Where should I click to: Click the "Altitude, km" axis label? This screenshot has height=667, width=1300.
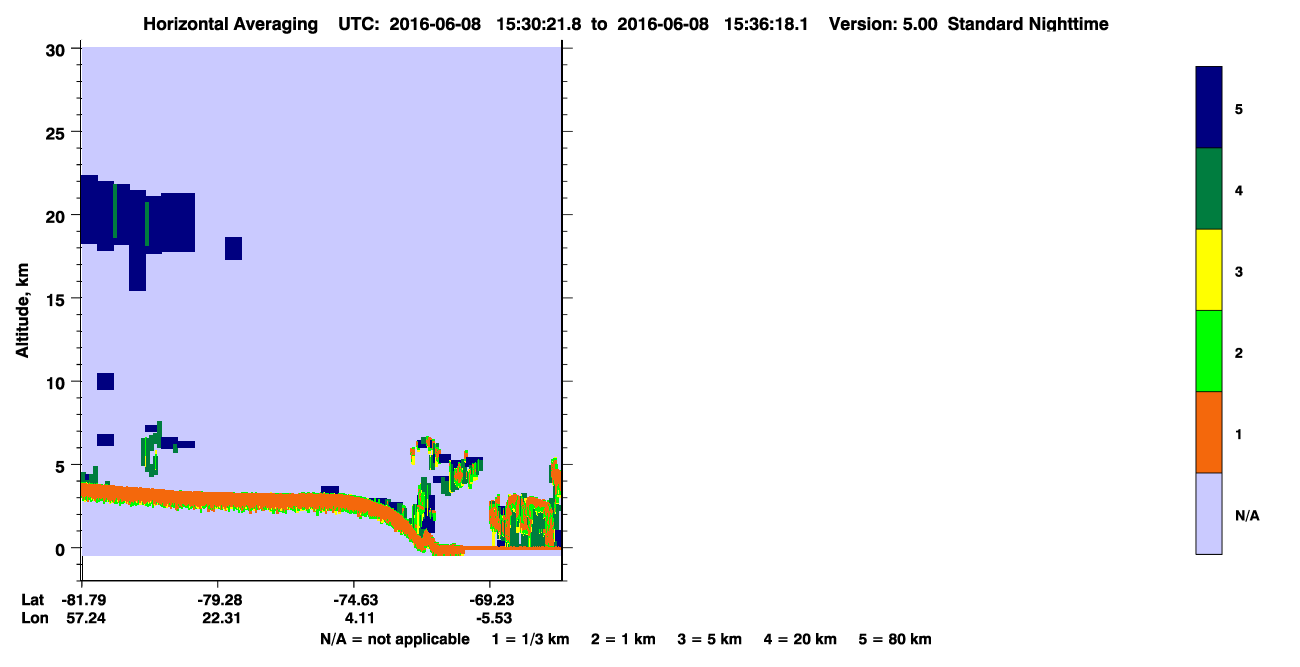point(22,312)
